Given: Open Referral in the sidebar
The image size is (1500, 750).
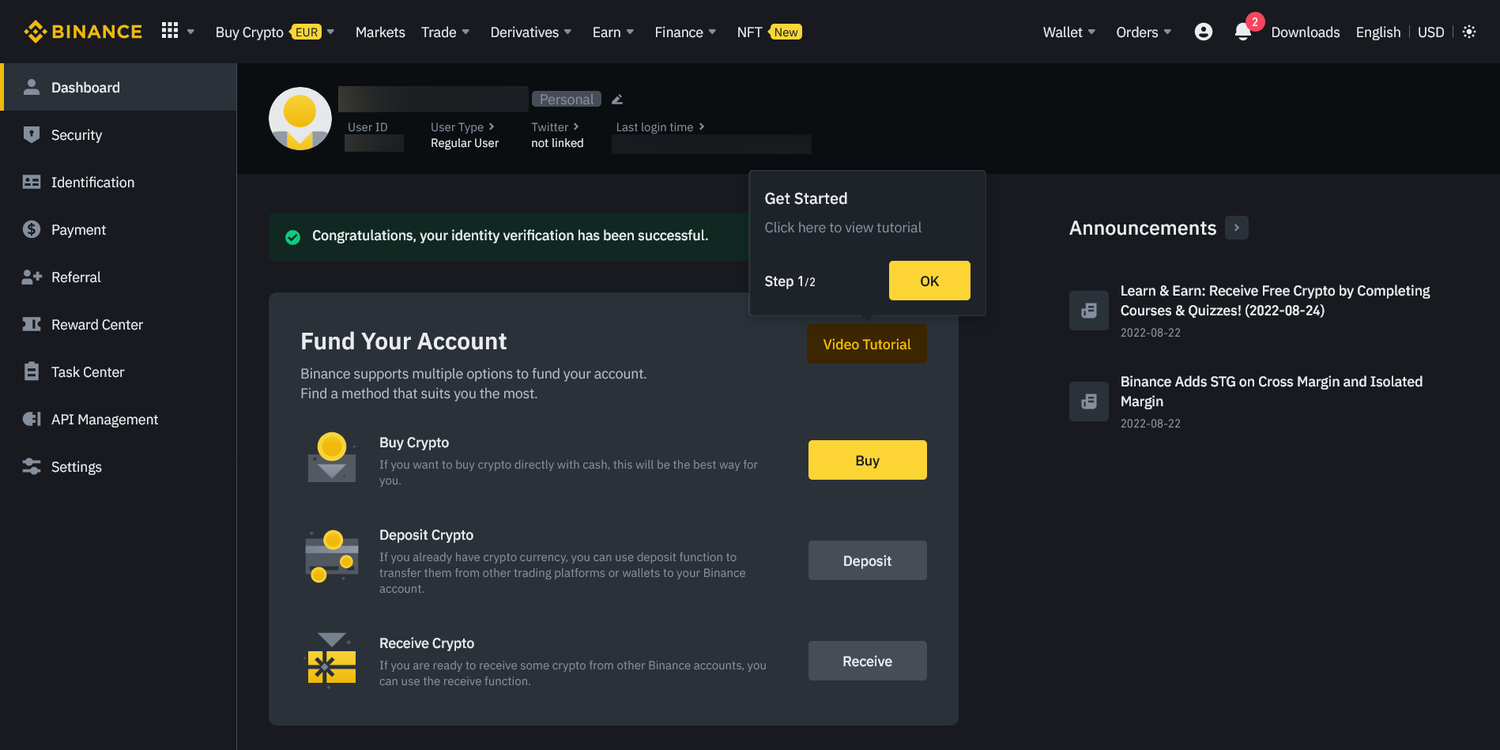Looking at the screenshot, I should click(118, 277).
